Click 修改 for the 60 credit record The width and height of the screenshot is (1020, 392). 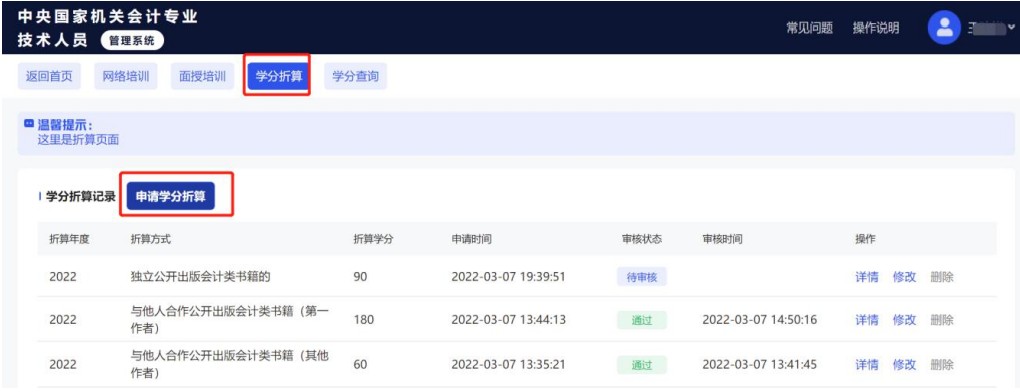904,364
